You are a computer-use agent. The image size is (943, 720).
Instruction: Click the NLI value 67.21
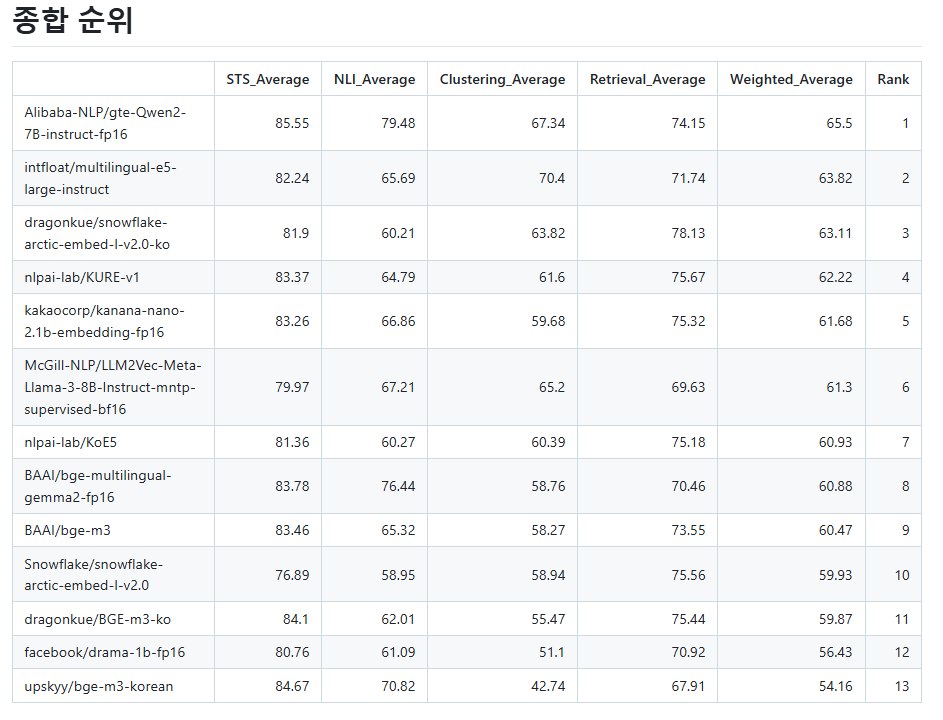398,387
